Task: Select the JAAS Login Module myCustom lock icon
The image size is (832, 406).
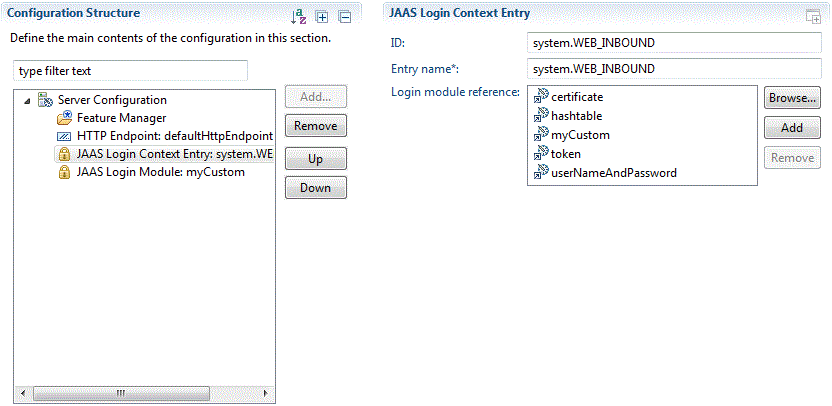Action: [64, 172]
